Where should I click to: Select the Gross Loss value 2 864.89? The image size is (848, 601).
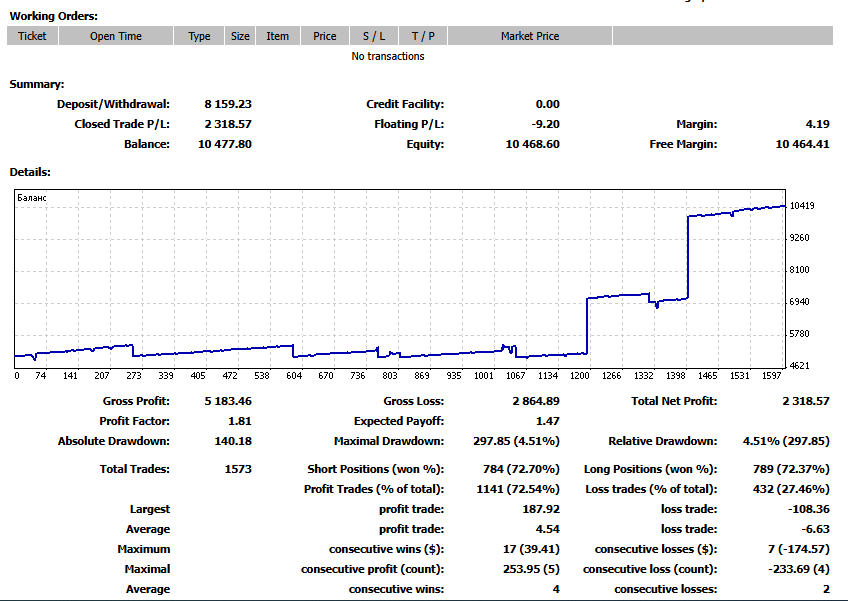tap(536, 401)
